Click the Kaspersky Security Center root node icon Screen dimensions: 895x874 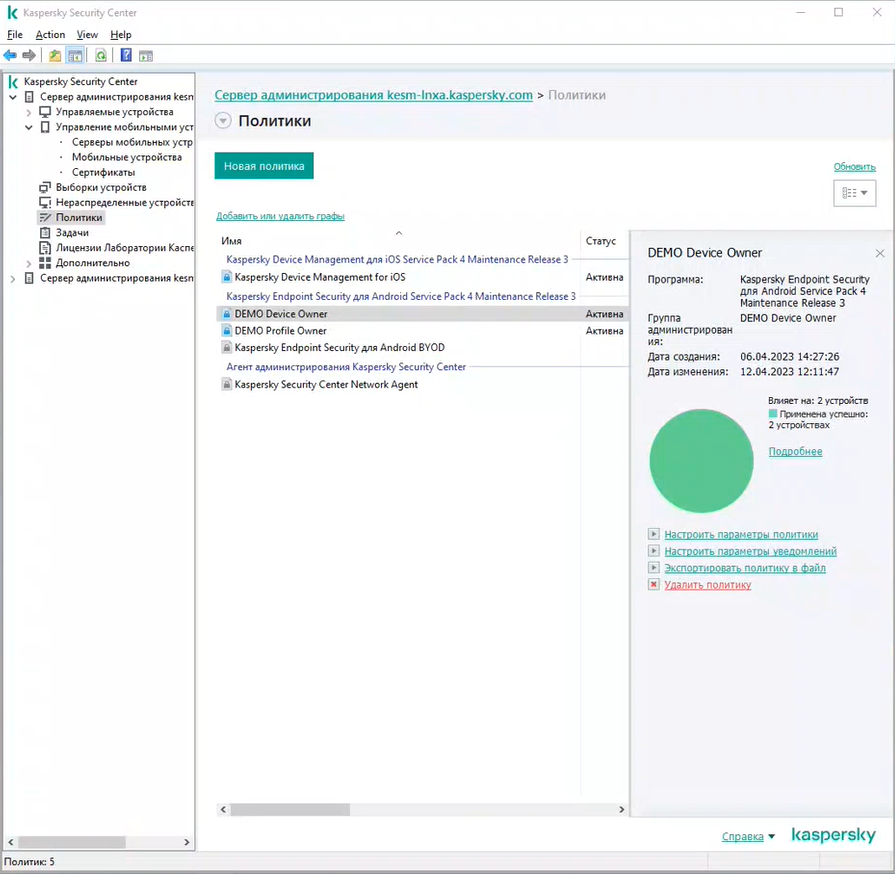[13, 82]
